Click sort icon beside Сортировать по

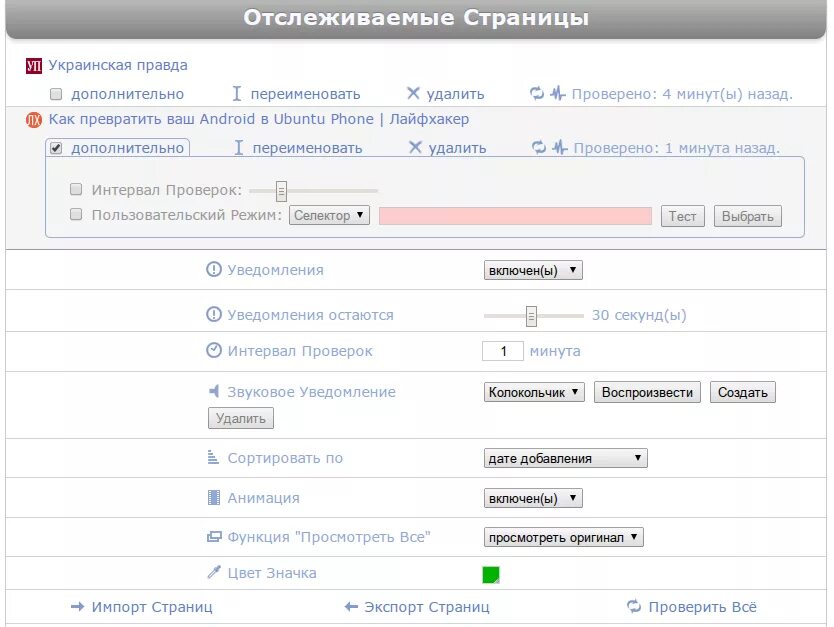213,457
